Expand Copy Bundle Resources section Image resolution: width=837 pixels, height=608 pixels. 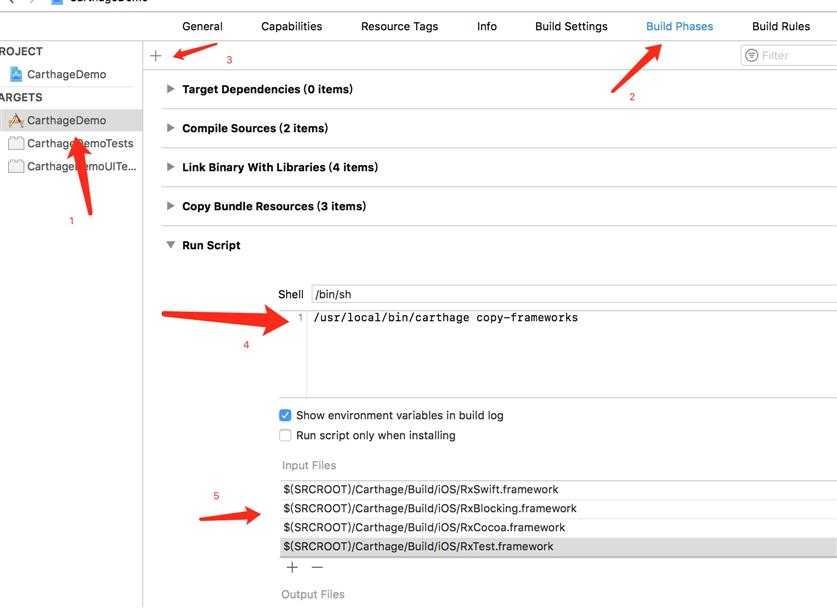[170, 206]
